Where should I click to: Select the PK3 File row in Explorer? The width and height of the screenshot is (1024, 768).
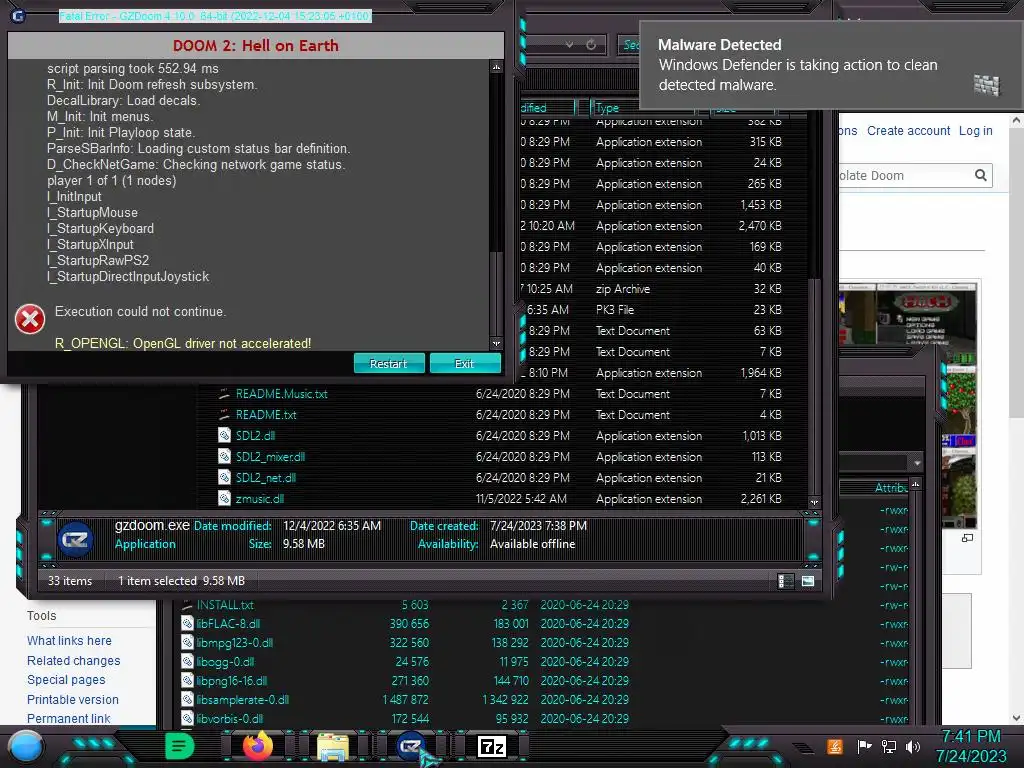point(653,310)
